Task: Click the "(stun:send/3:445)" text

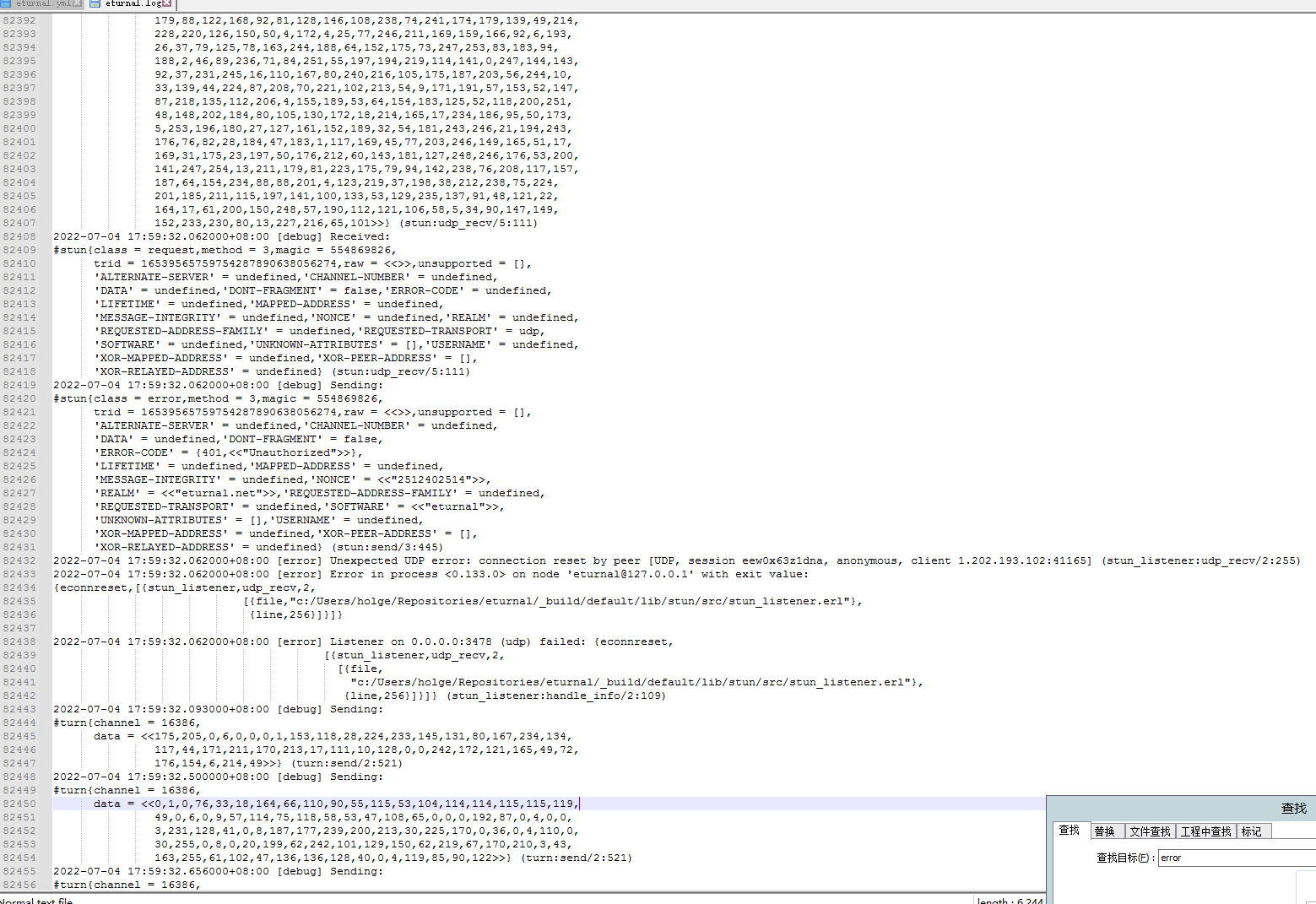Action: click(387, 547)
